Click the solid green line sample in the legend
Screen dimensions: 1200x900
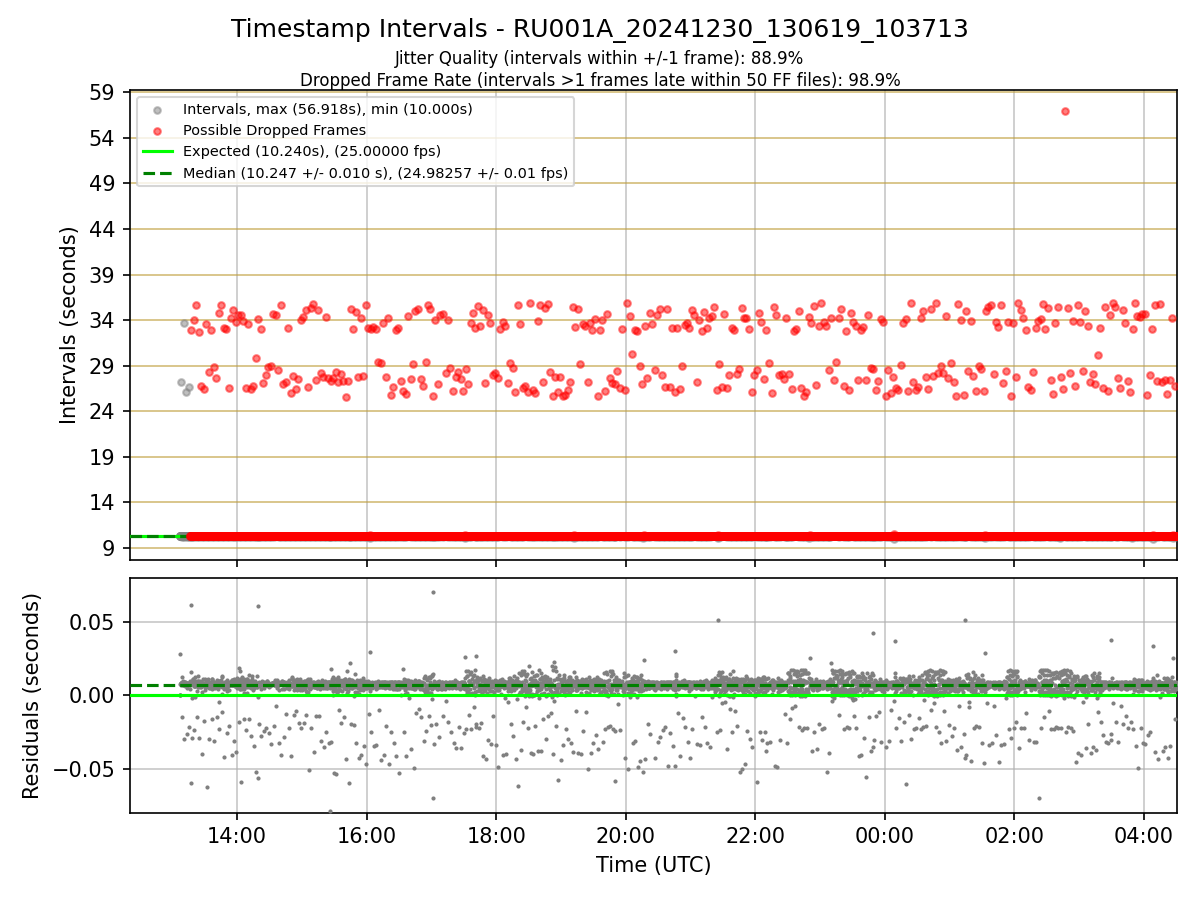coord(158,152)
